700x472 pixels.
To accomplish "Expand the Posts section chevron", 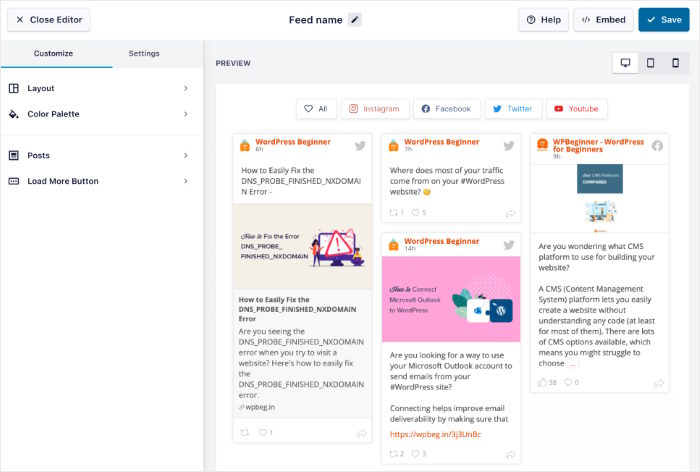I will click(x=186, y=155).
